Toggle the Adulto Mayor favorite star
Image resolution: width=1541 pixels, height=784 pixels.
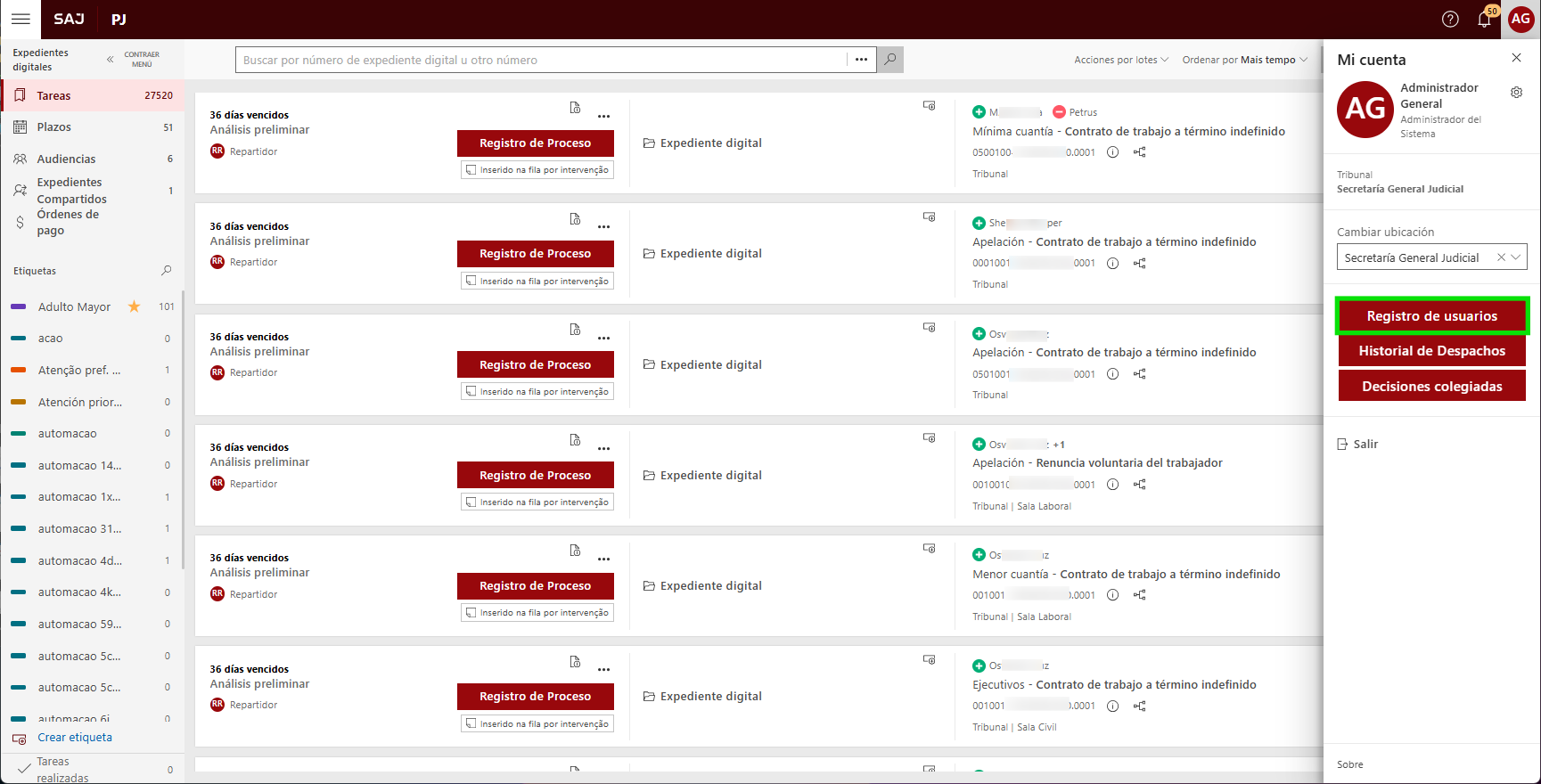pos(134,306)
